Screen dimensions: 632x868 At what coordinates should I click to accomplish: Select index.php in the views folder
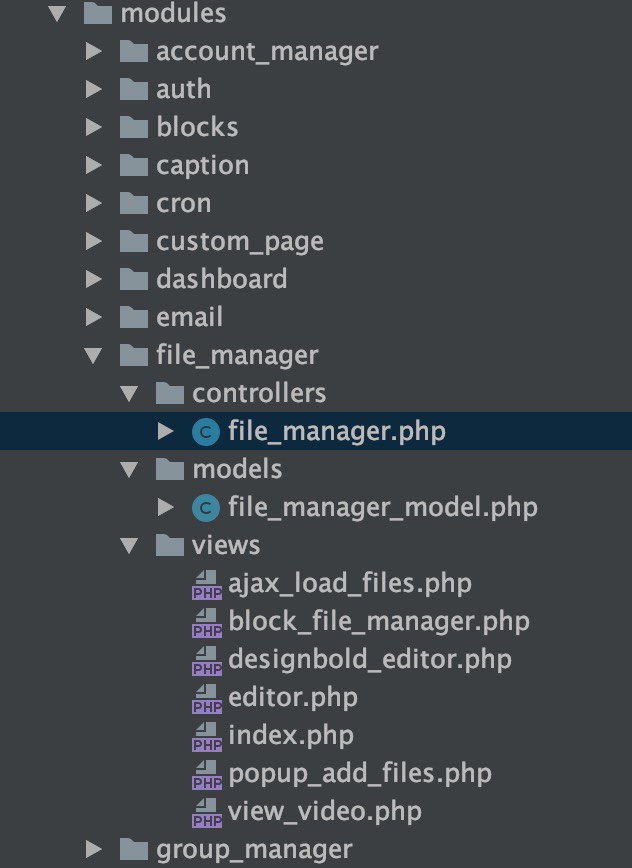[291, 736]
